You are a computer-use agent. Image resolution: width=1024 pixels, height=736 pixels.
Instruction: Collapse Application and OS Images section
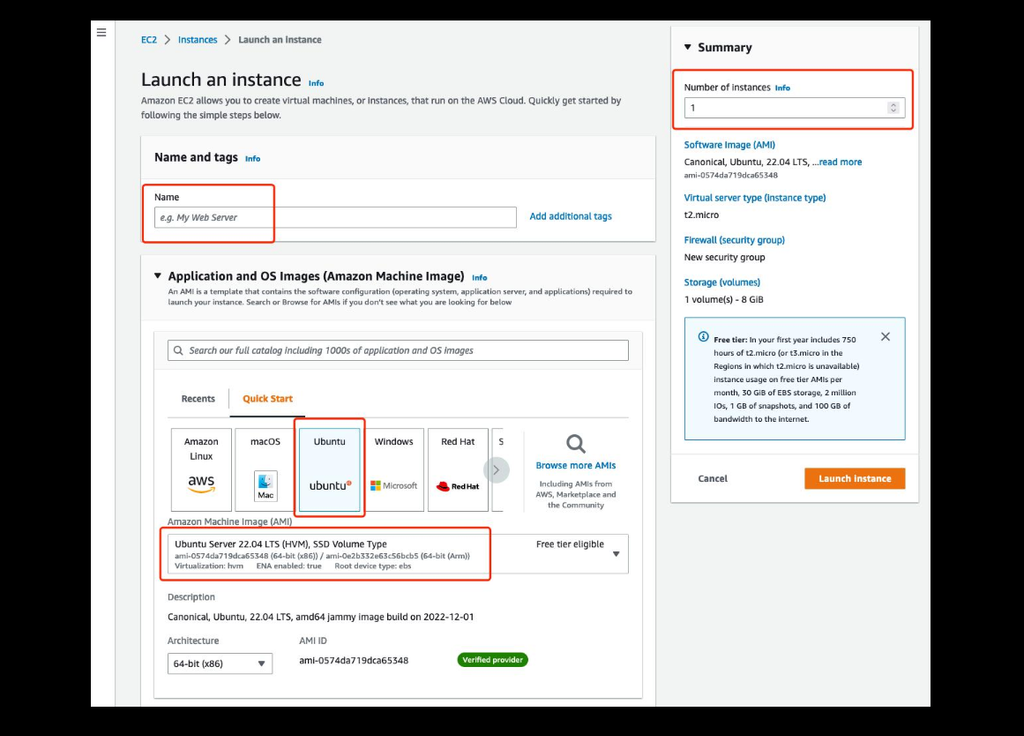coord(157,276)
